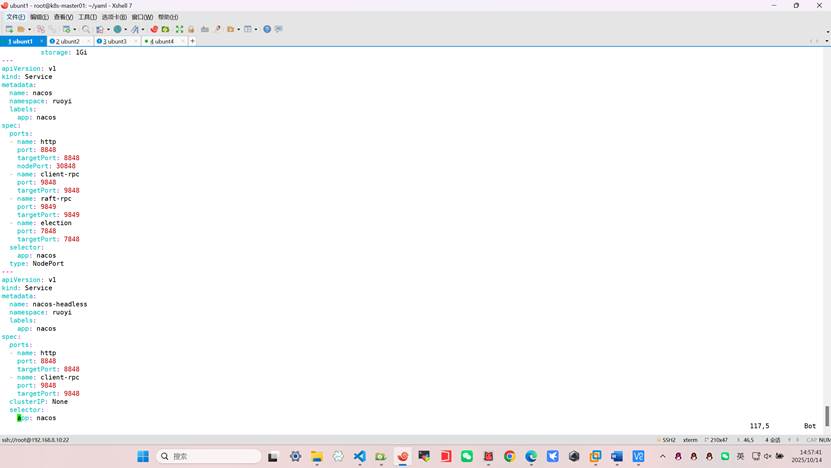831x468 pixels.
Task: Click the font settings icon in toolbar
Action: [135, 29]
